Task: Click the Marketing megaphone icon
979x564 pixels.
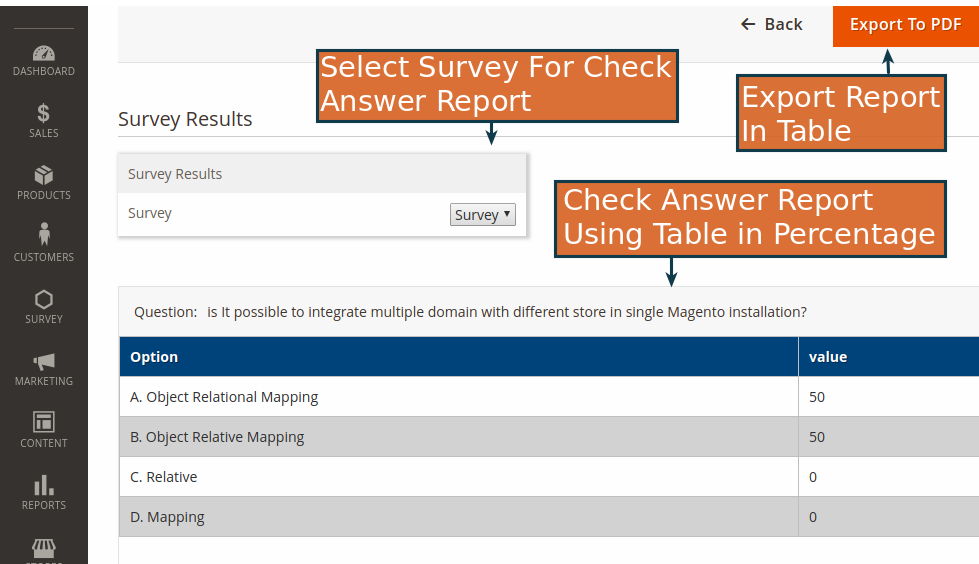Action: pyautogui.click(x=44, y=362)
